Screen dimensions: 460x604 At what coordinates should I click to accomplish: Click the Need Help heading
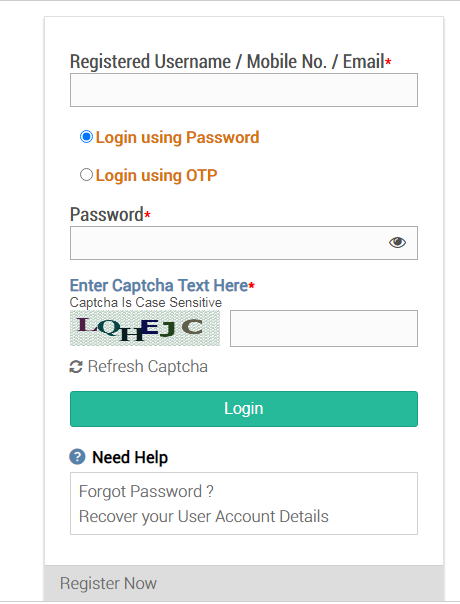(130, 458)
